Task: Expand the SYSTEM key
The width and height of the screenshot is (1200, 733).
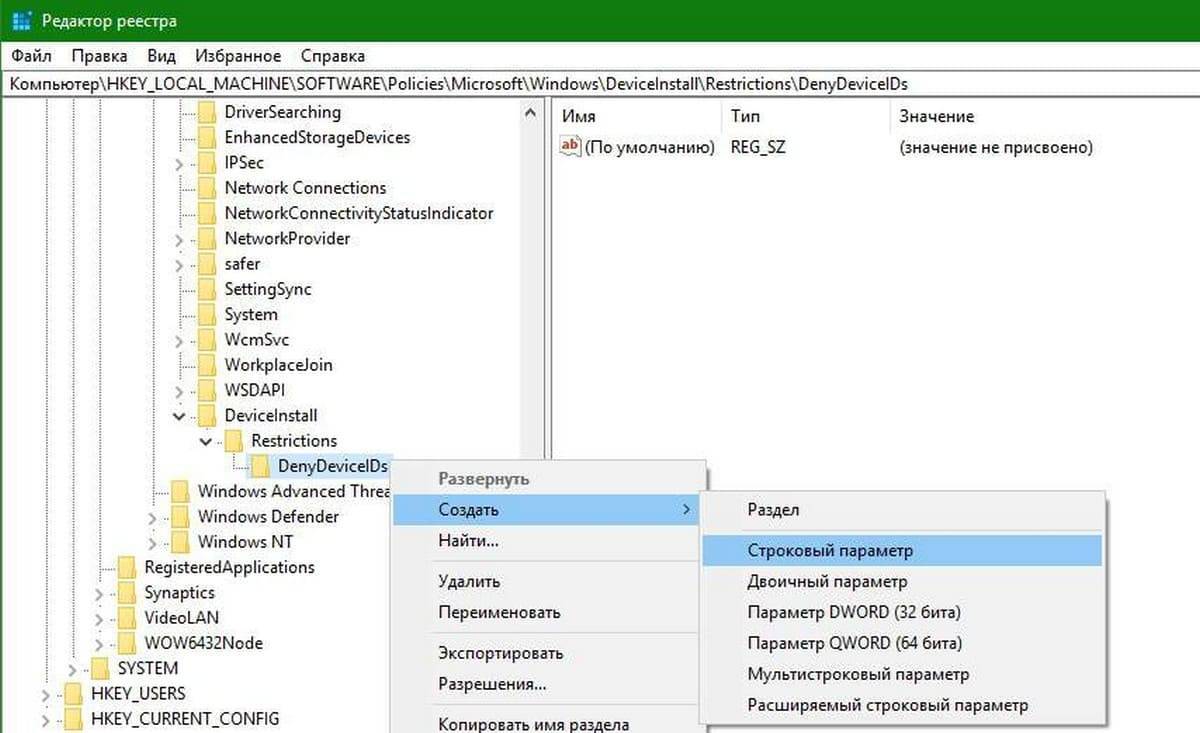Action: click(x=72, y=669)
